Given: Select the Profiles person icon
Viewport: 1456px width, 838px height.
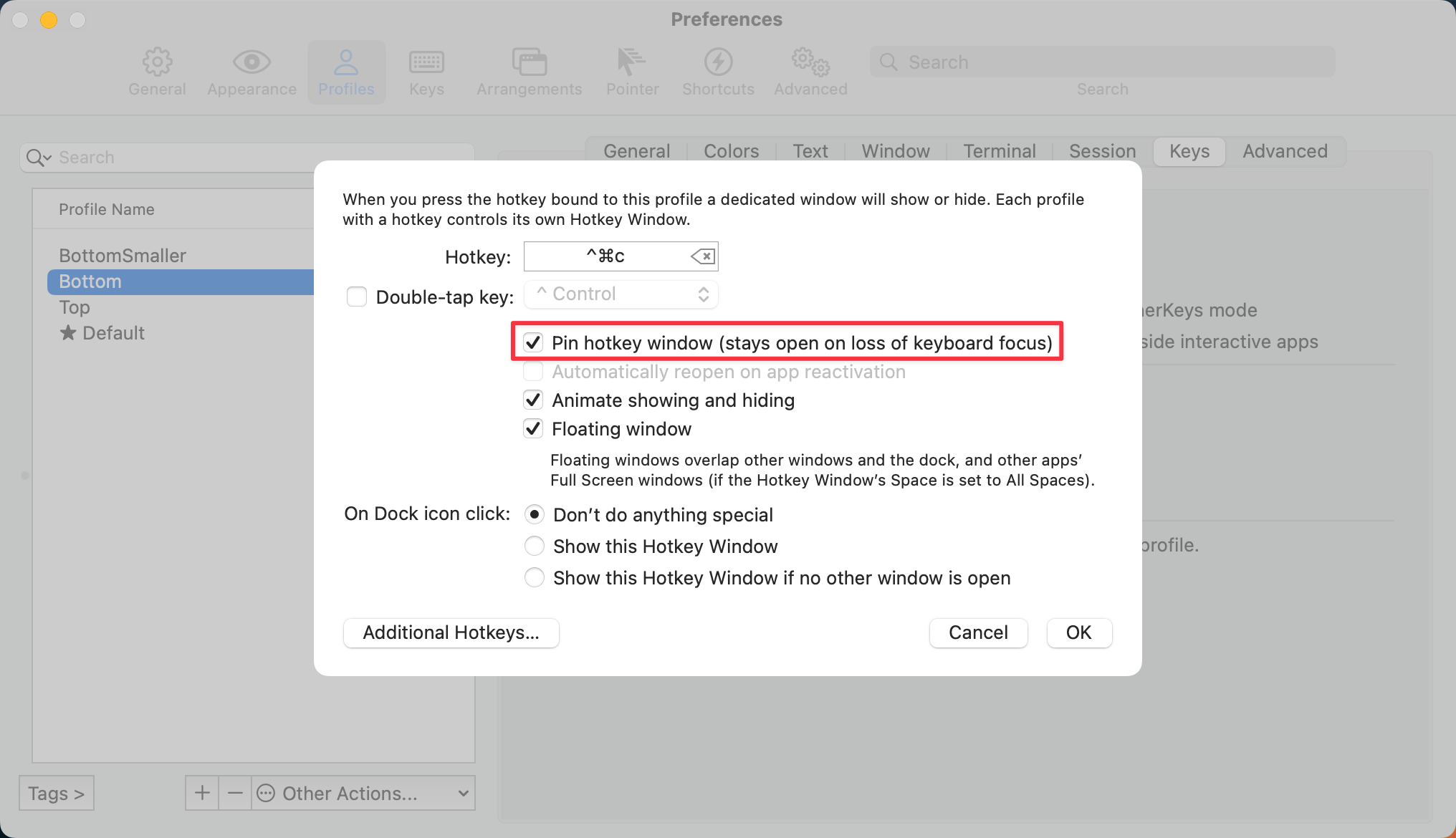Looking at the screenshot, I should [346, 63].
